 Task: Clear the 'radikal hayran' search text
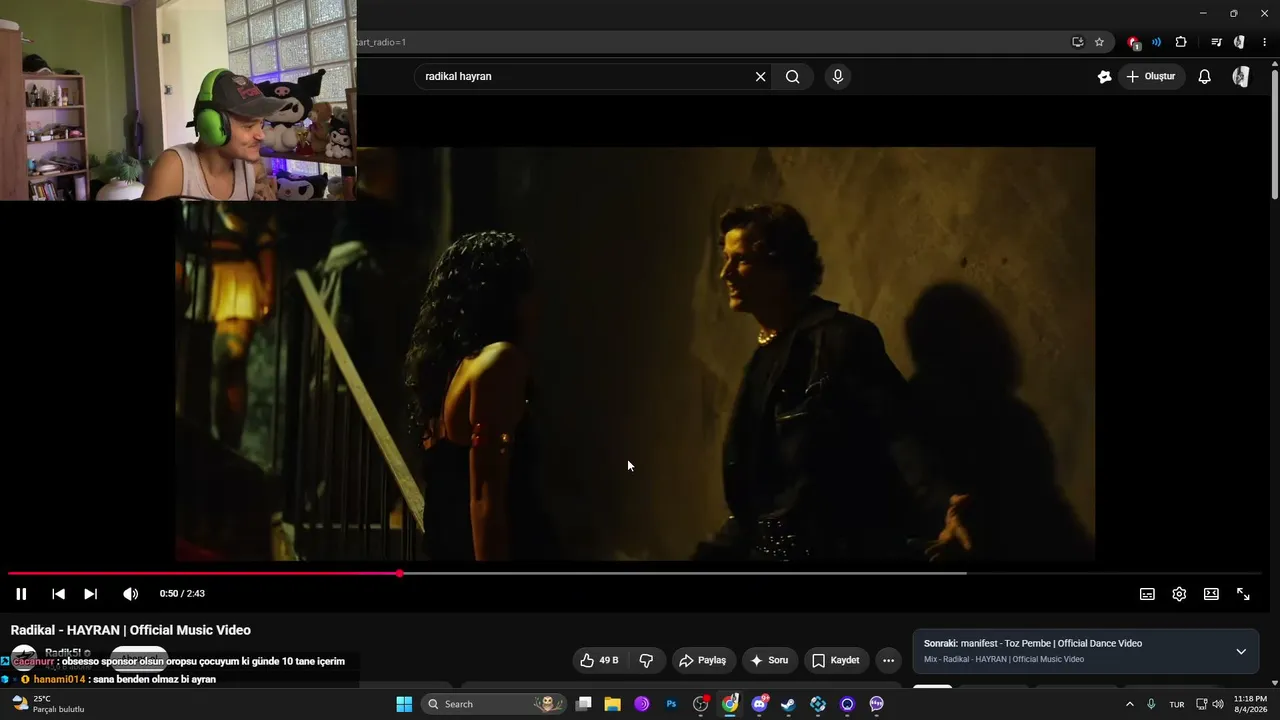coord(760,77)
